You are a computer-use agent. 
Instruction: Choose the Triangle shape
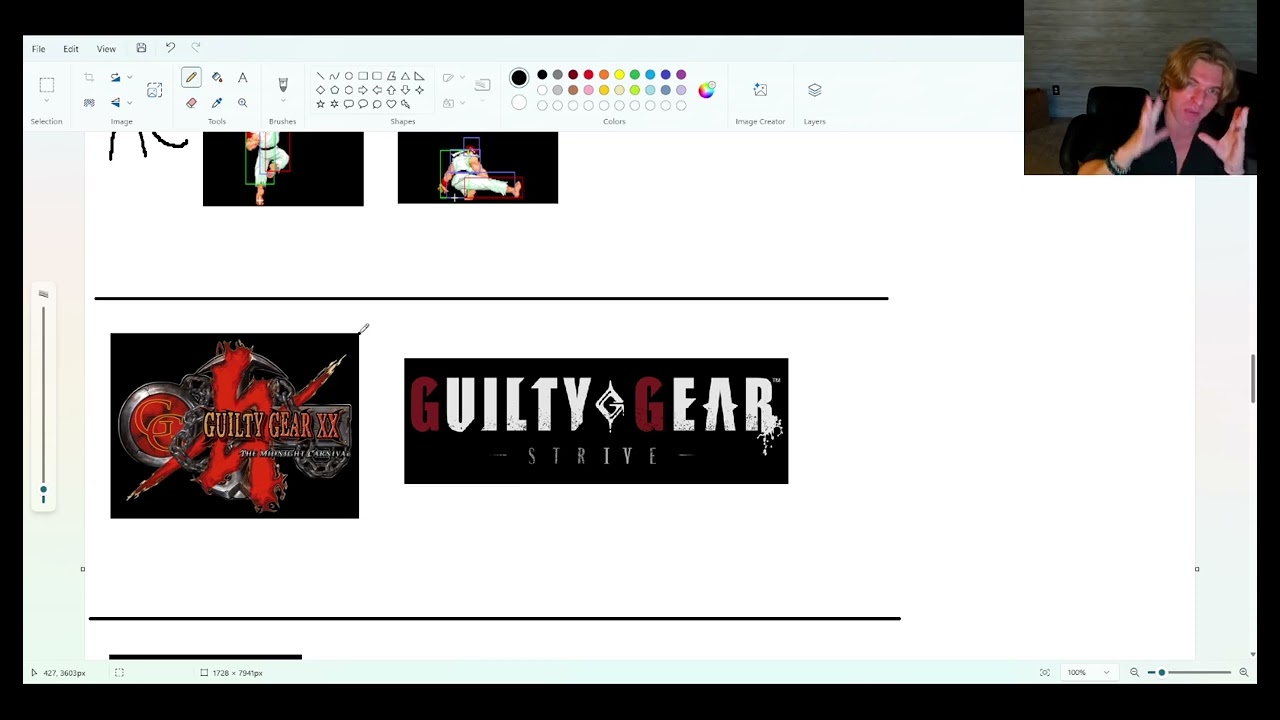pos(405,76)
